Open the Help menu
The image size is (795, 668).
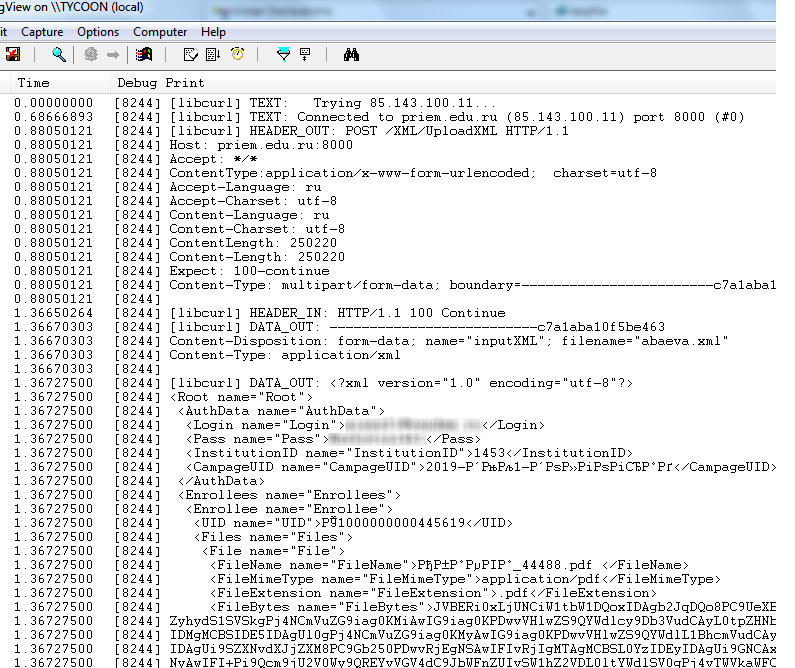pyautogui.click(x=213, y=32)
